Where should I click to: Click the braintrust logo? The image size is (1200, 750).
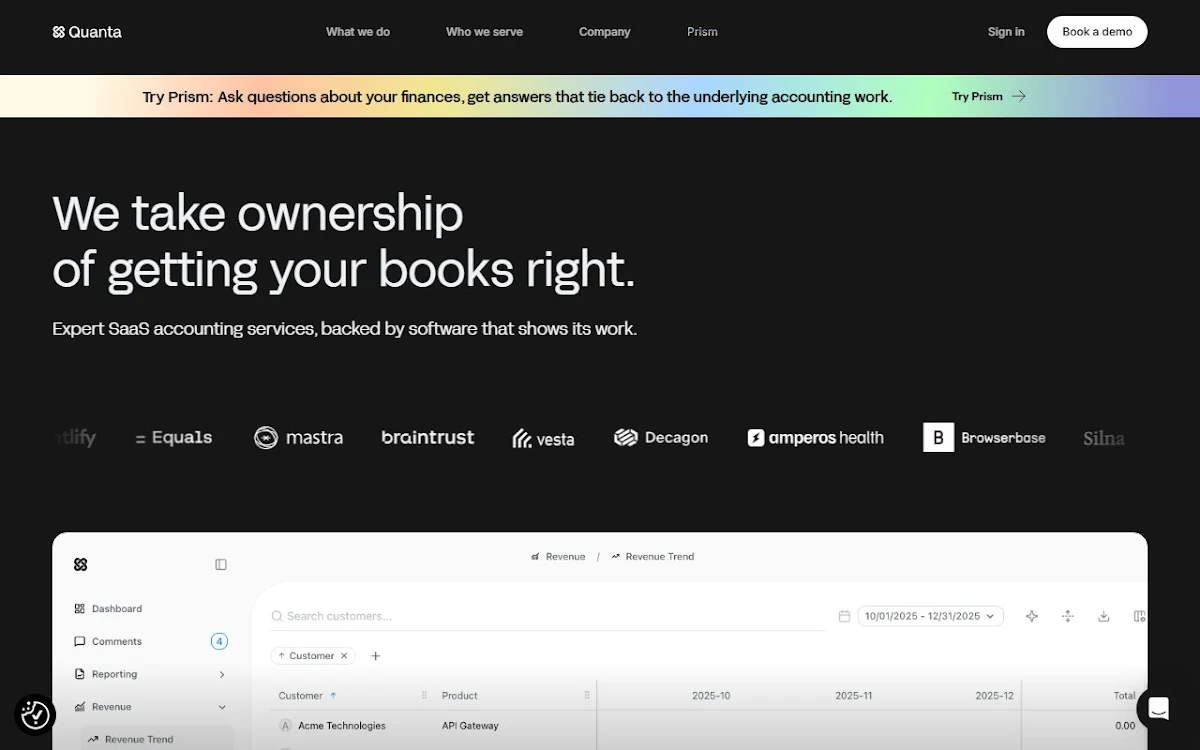(x=428, y=437)
